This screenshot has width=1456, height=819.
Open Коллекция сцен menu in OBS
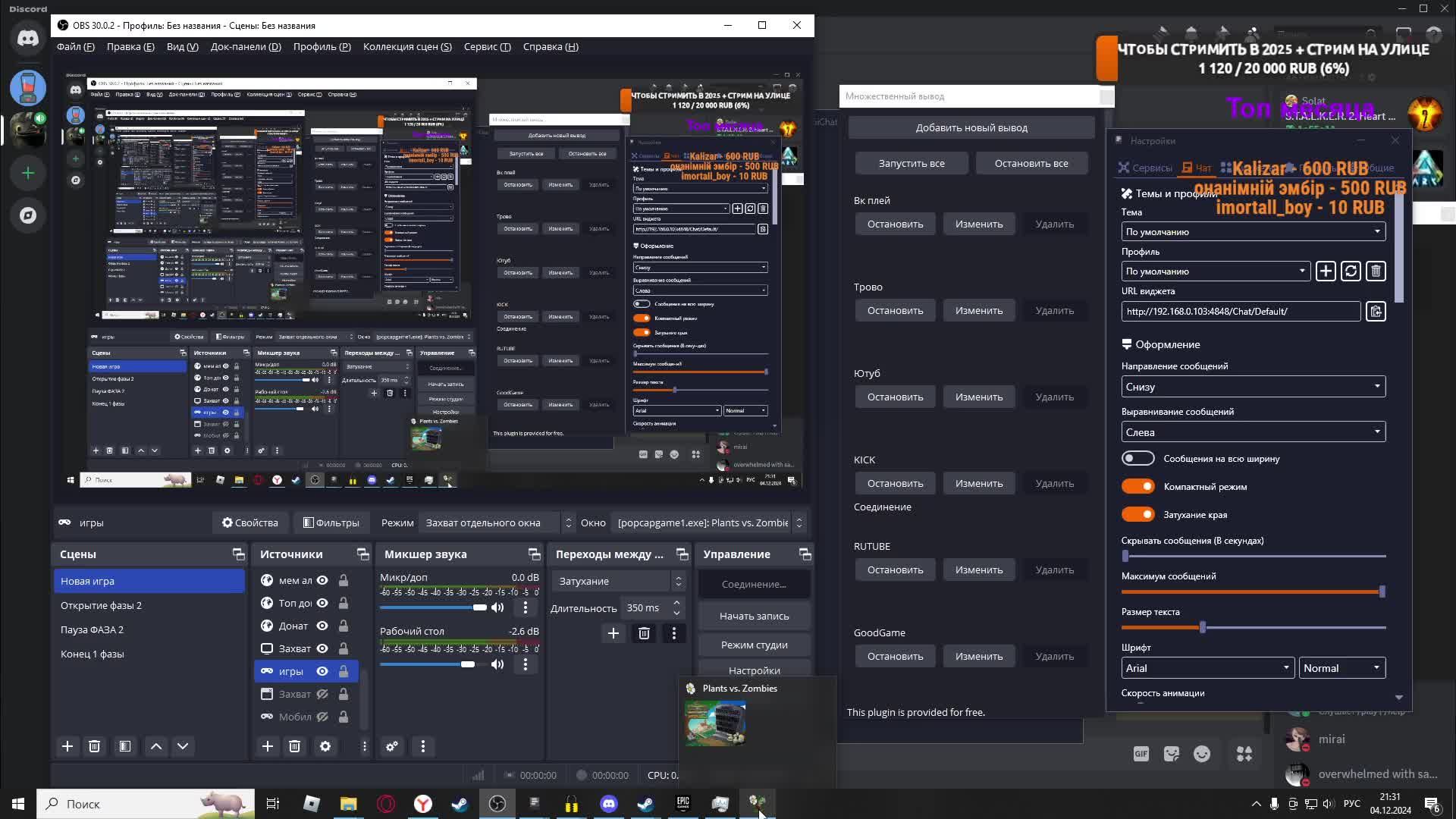(x=407, y=47)
